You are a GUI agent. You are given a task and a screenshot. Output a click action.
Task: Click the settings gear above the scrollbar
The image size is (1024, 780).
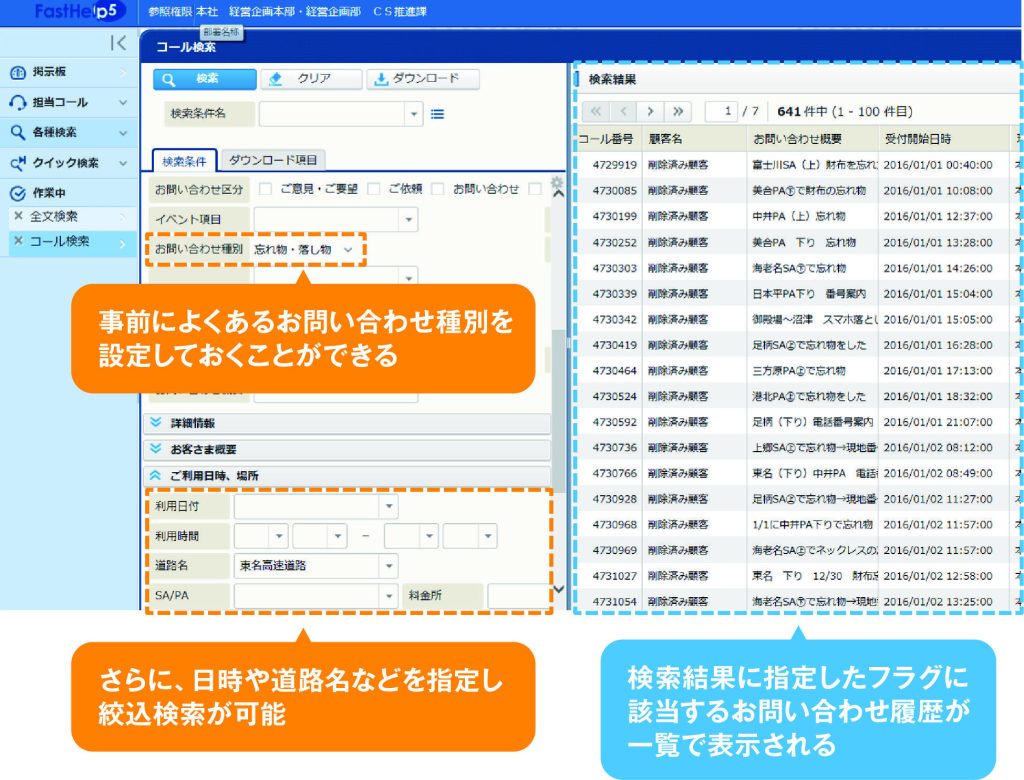(x=556, y=184)
